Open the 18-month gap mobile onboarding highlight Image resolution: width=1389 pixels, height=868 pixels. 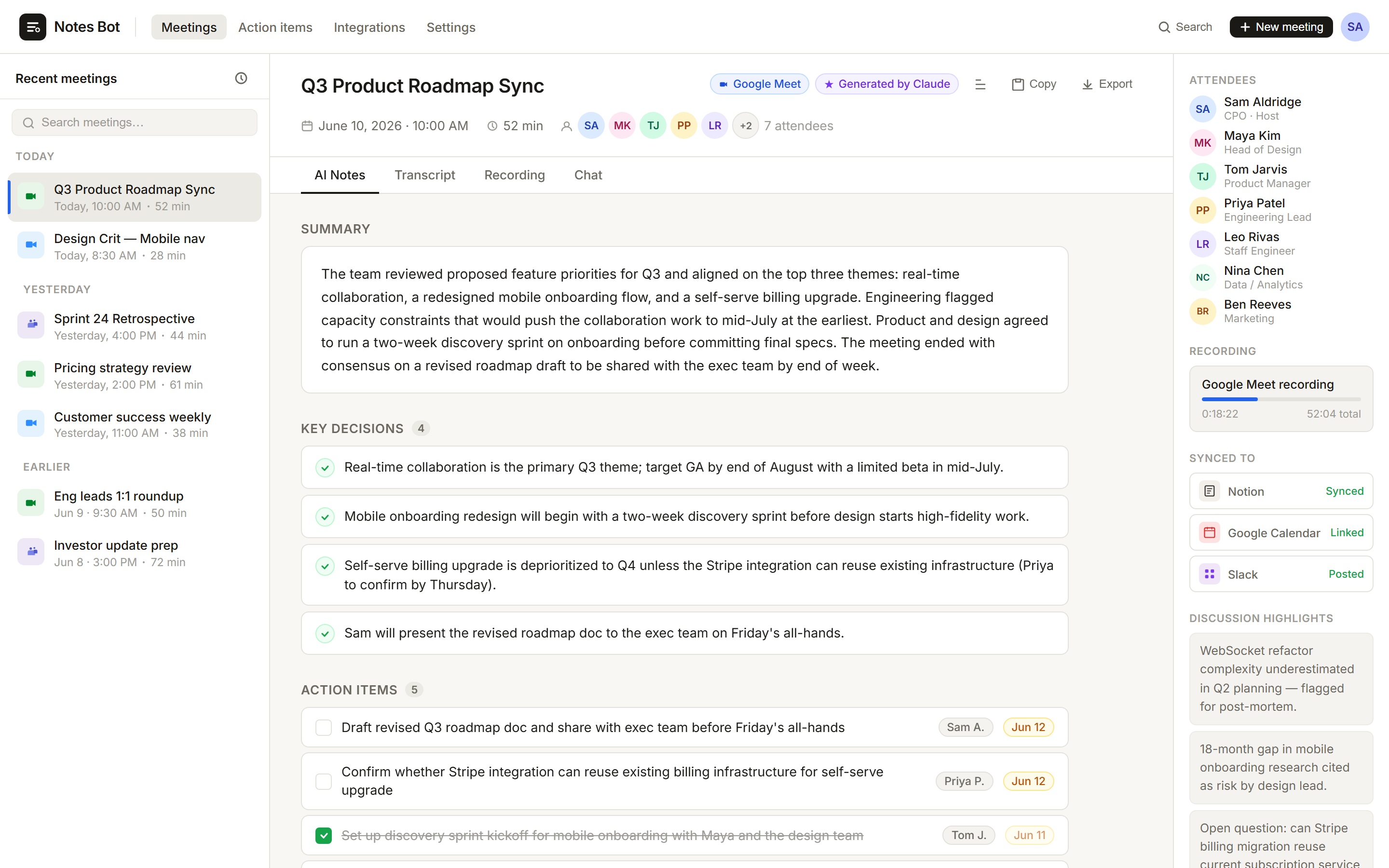1281,768
